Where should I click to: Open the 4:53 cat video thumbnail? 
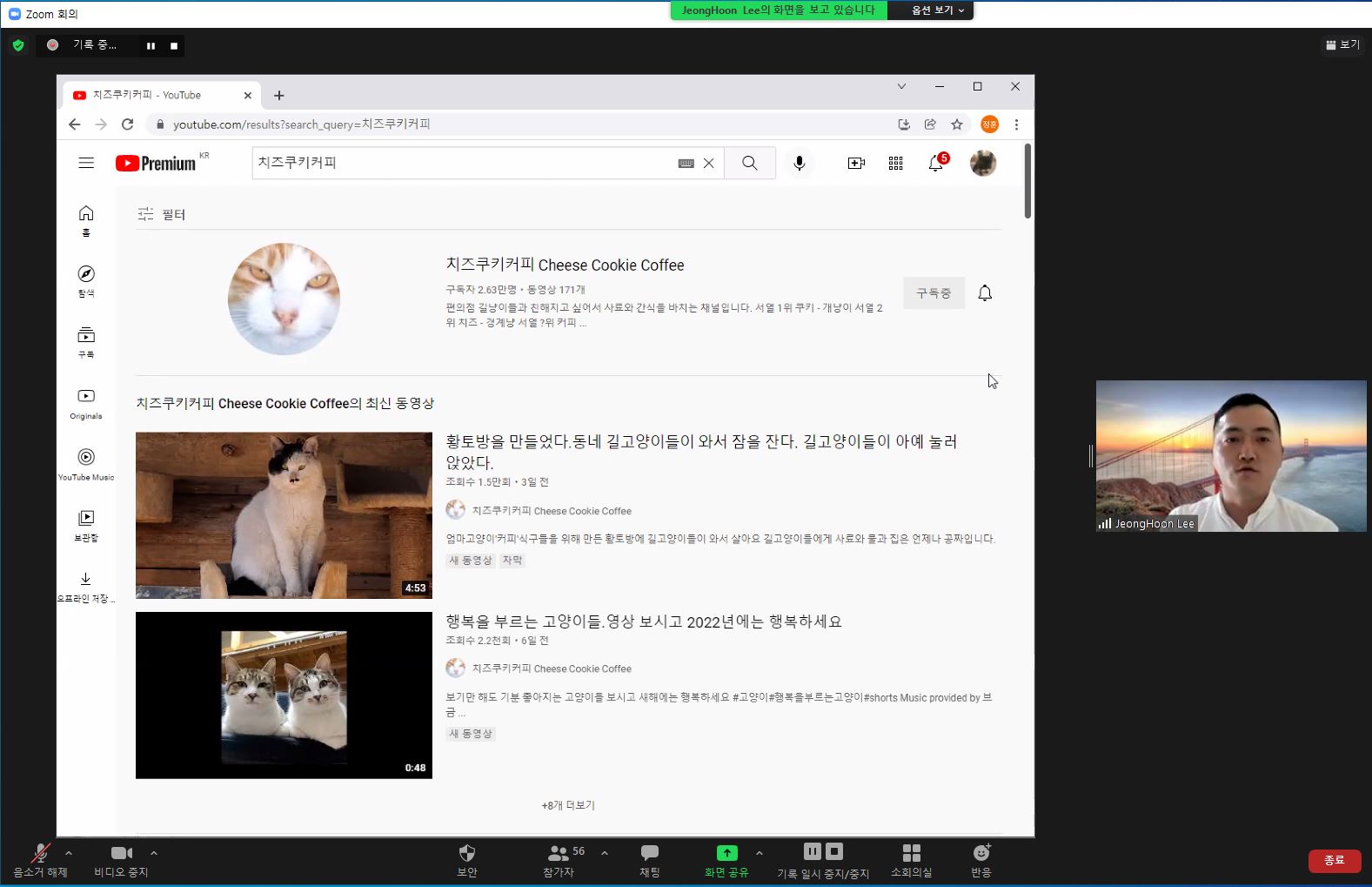284,515
